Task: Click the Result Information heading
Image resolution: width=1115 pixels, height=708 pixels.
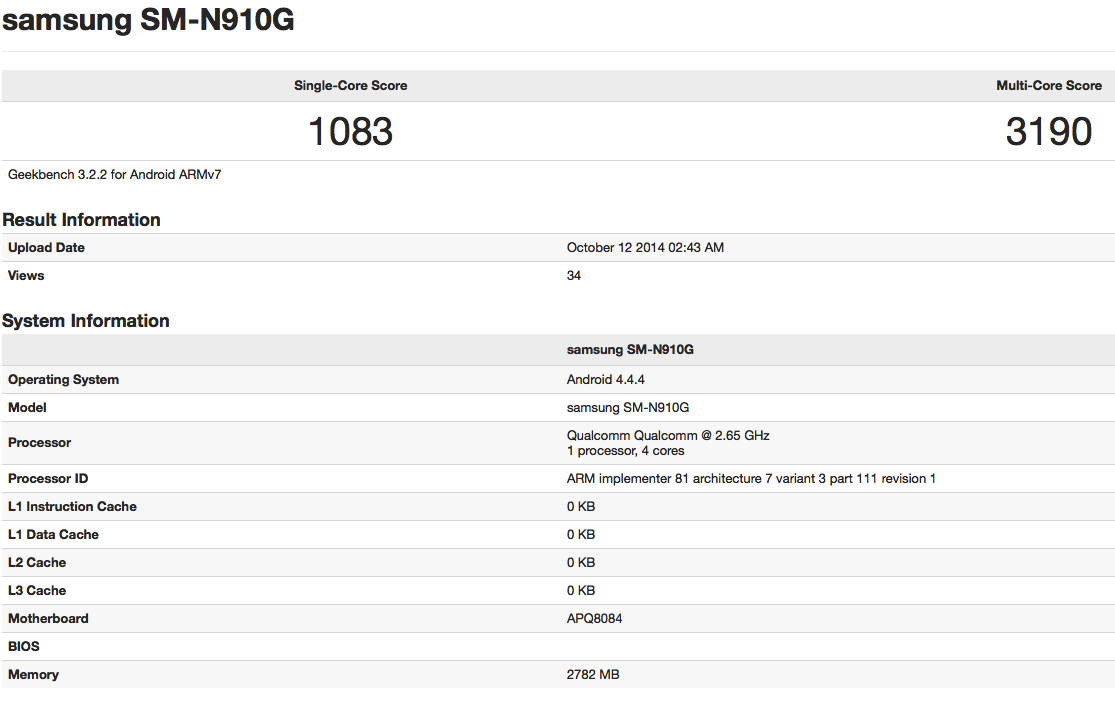Action: pos(81,220)
